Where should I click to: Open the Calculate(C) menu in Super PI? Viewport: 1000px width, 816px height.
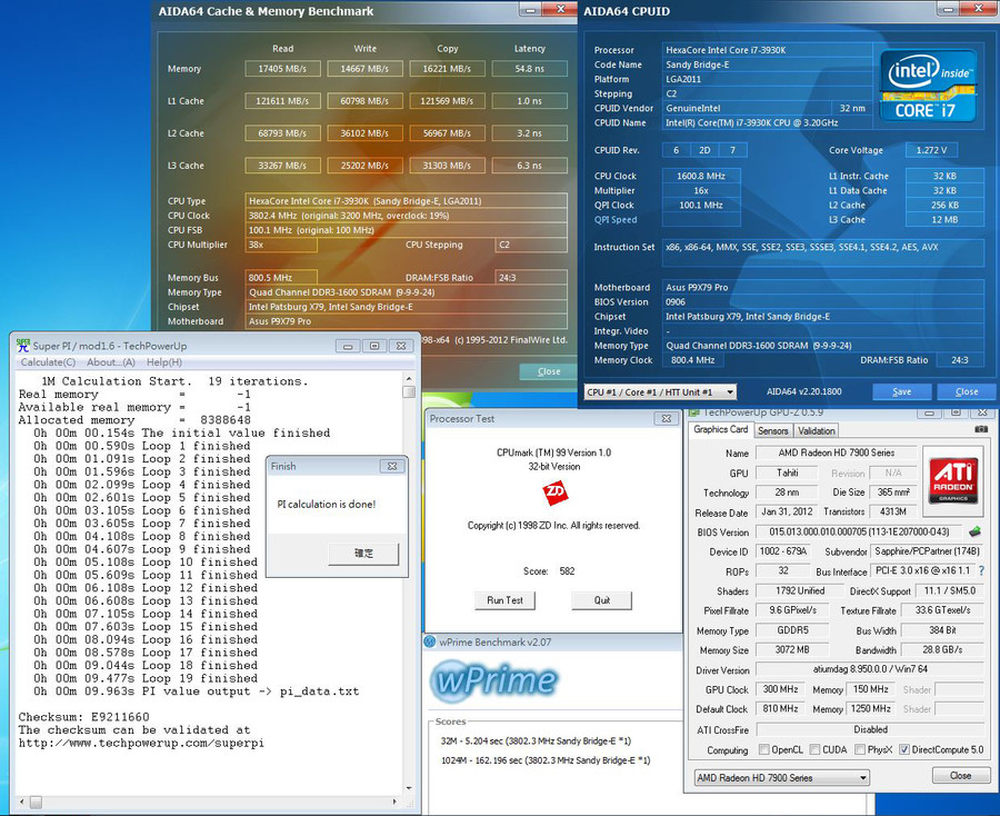[x=48, y=362]
